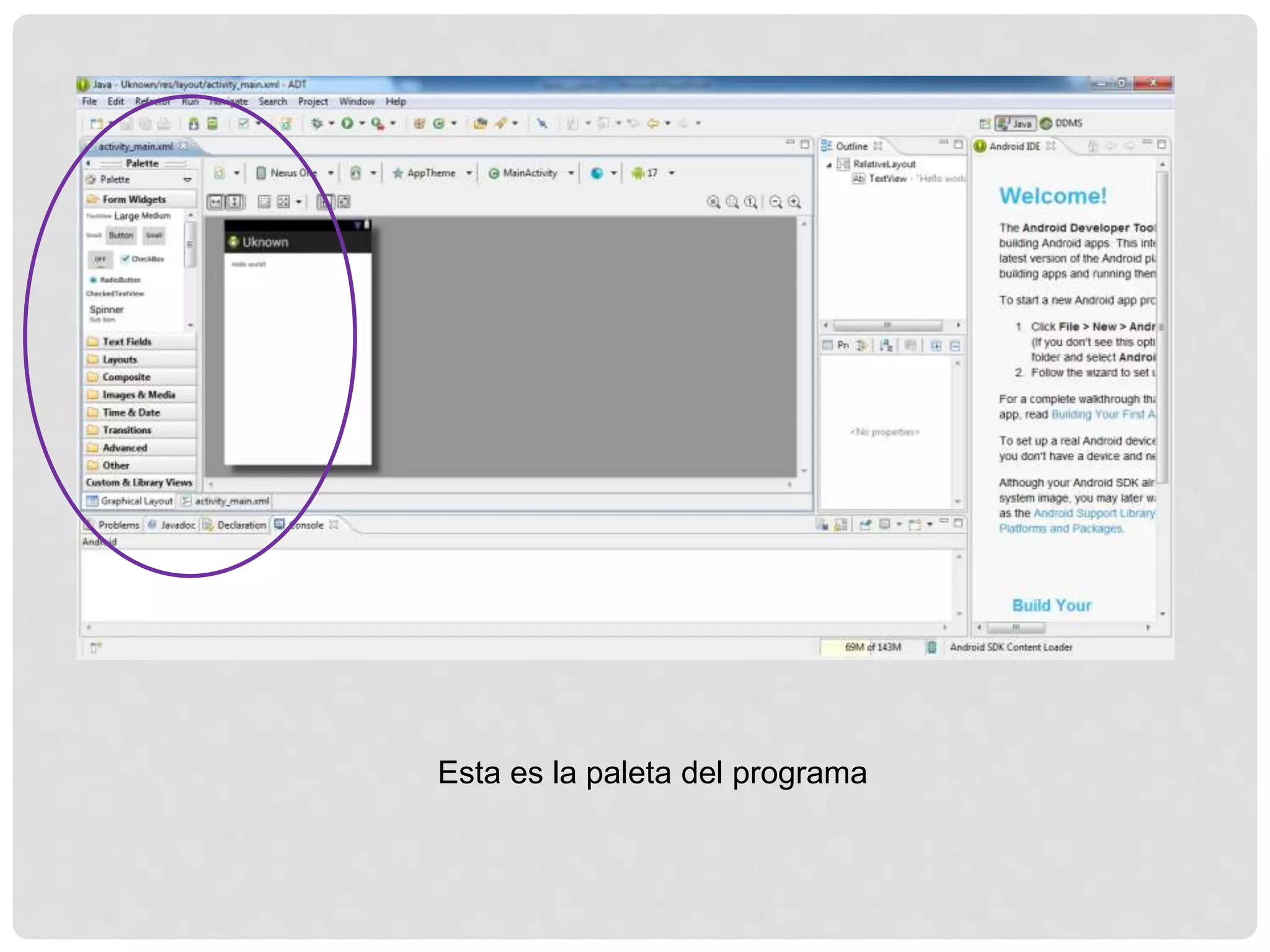1270x952 pixels.
Task: Select the Outline view tab
Action: click(x=851, y=146)
